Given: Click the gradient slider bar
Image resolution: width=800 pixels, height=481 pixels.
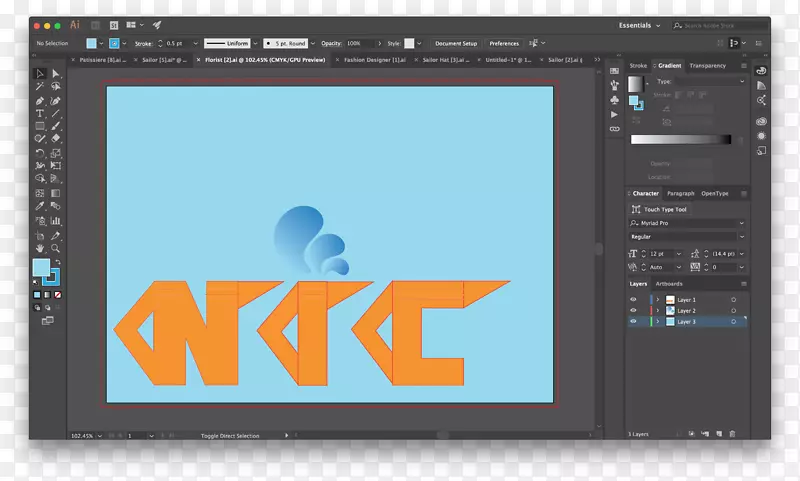Looking at the screenshot, I should click(x=680, y=140).
